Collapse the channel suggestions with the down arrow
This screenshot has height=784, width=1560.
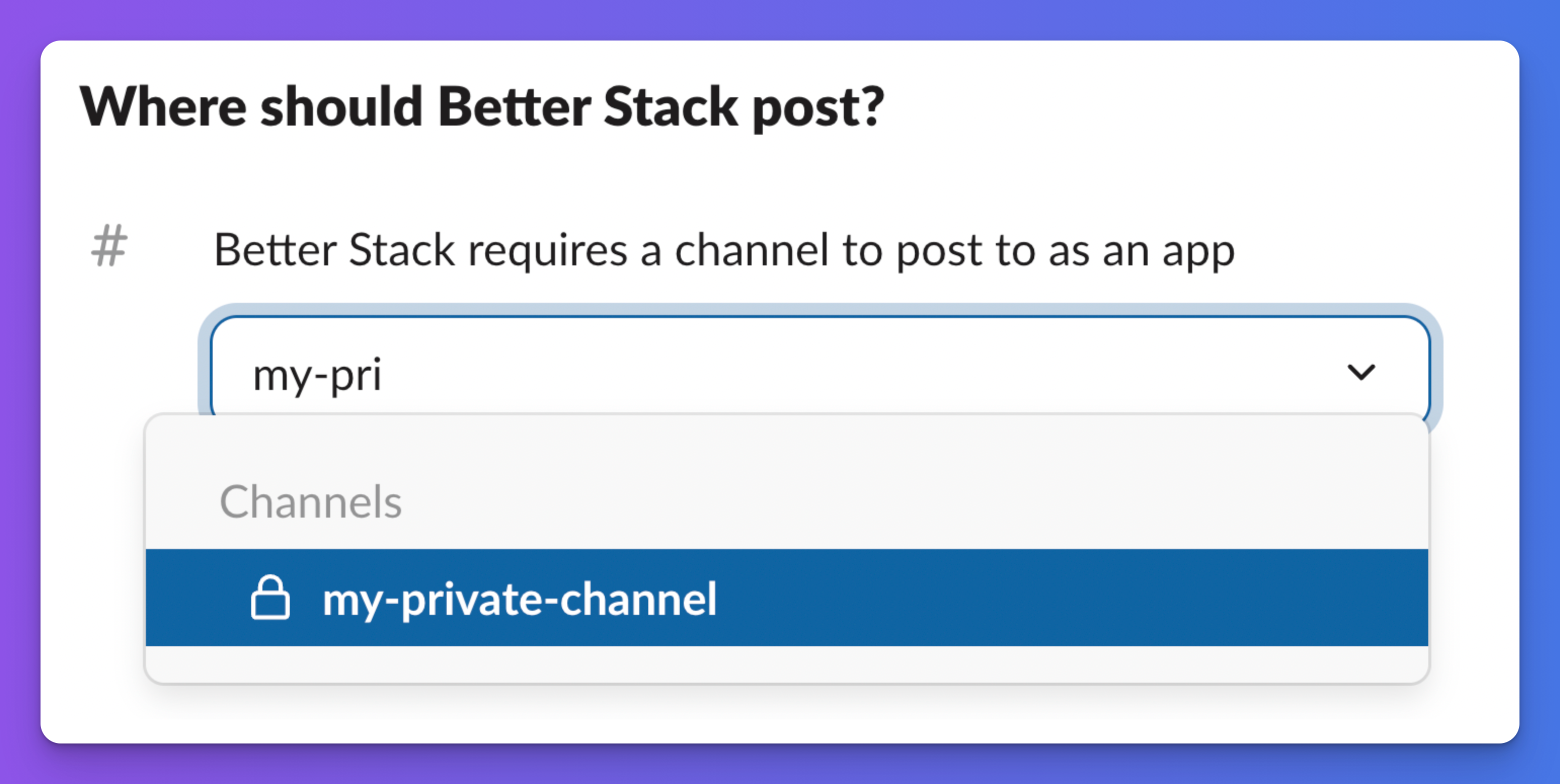coord(1361,373)
